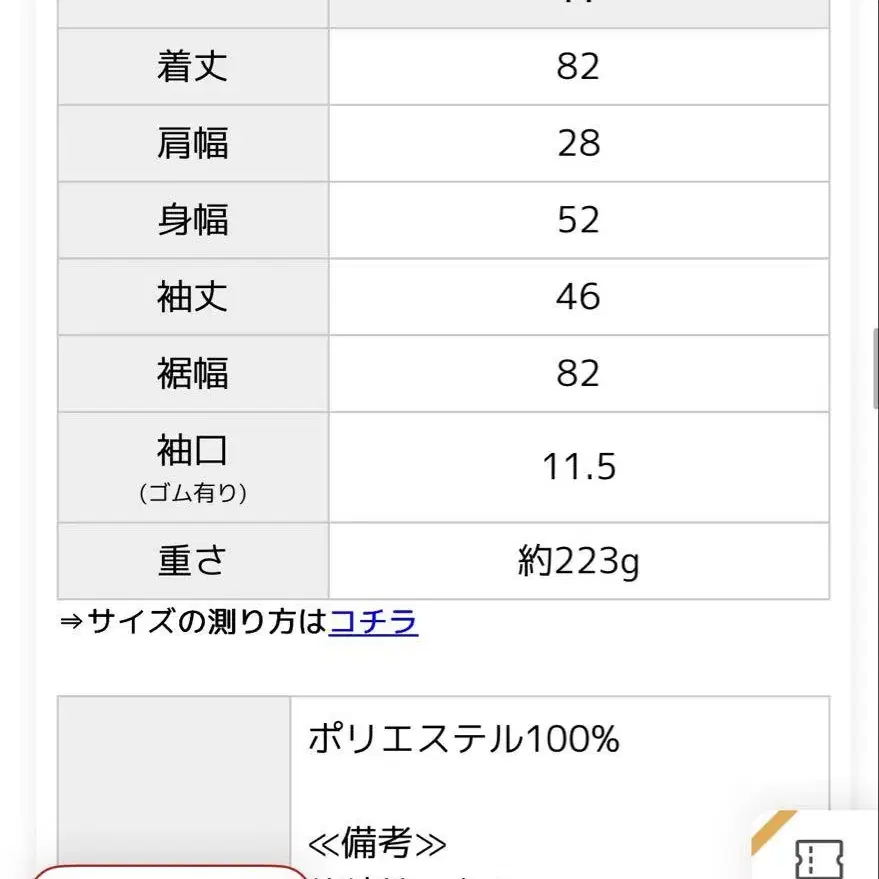Click the 身幅 row label
The image size is (879, 879).
[x=193, y=220]
